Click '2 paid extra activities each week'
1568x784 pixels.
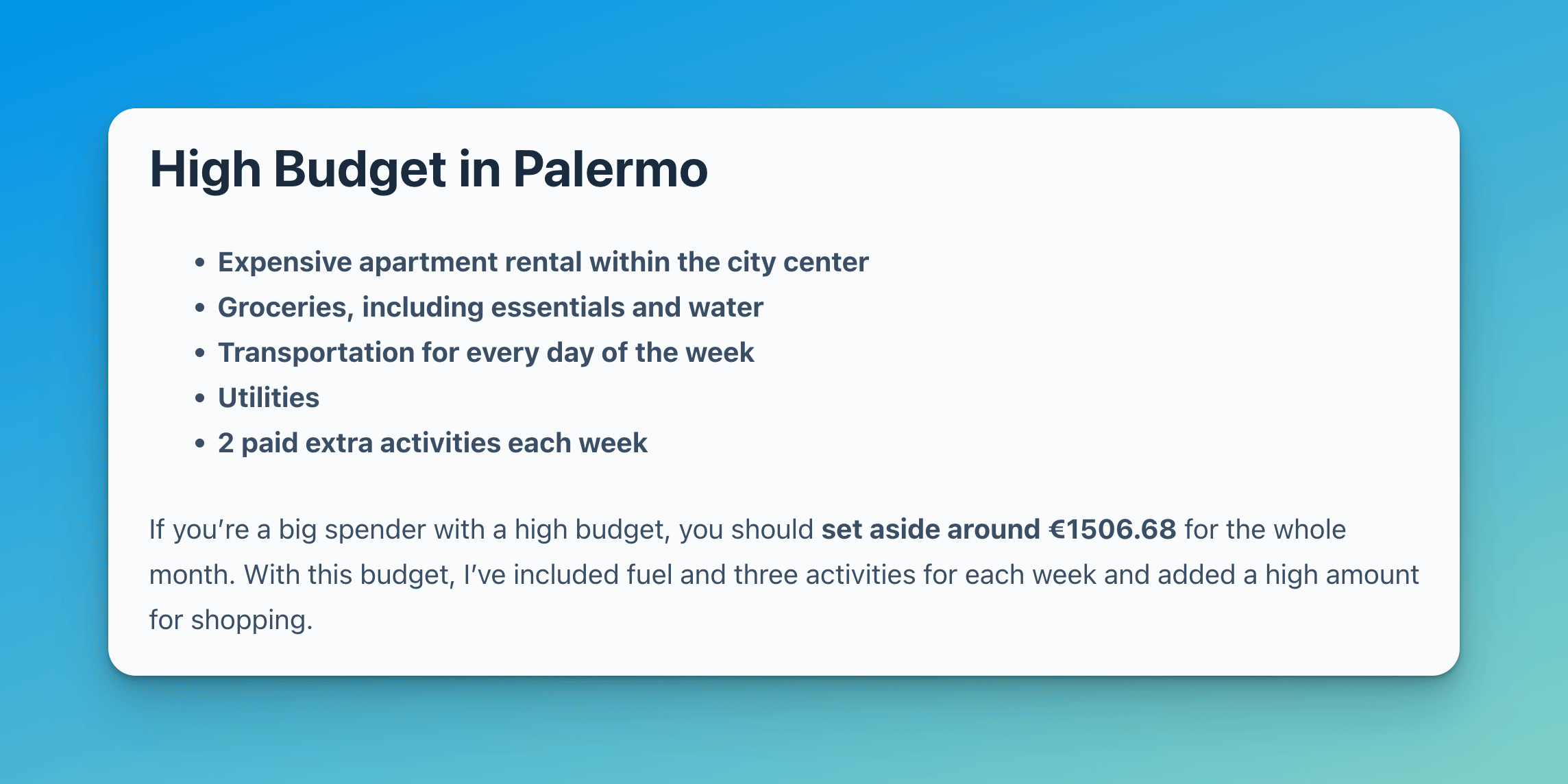point(432,443)
